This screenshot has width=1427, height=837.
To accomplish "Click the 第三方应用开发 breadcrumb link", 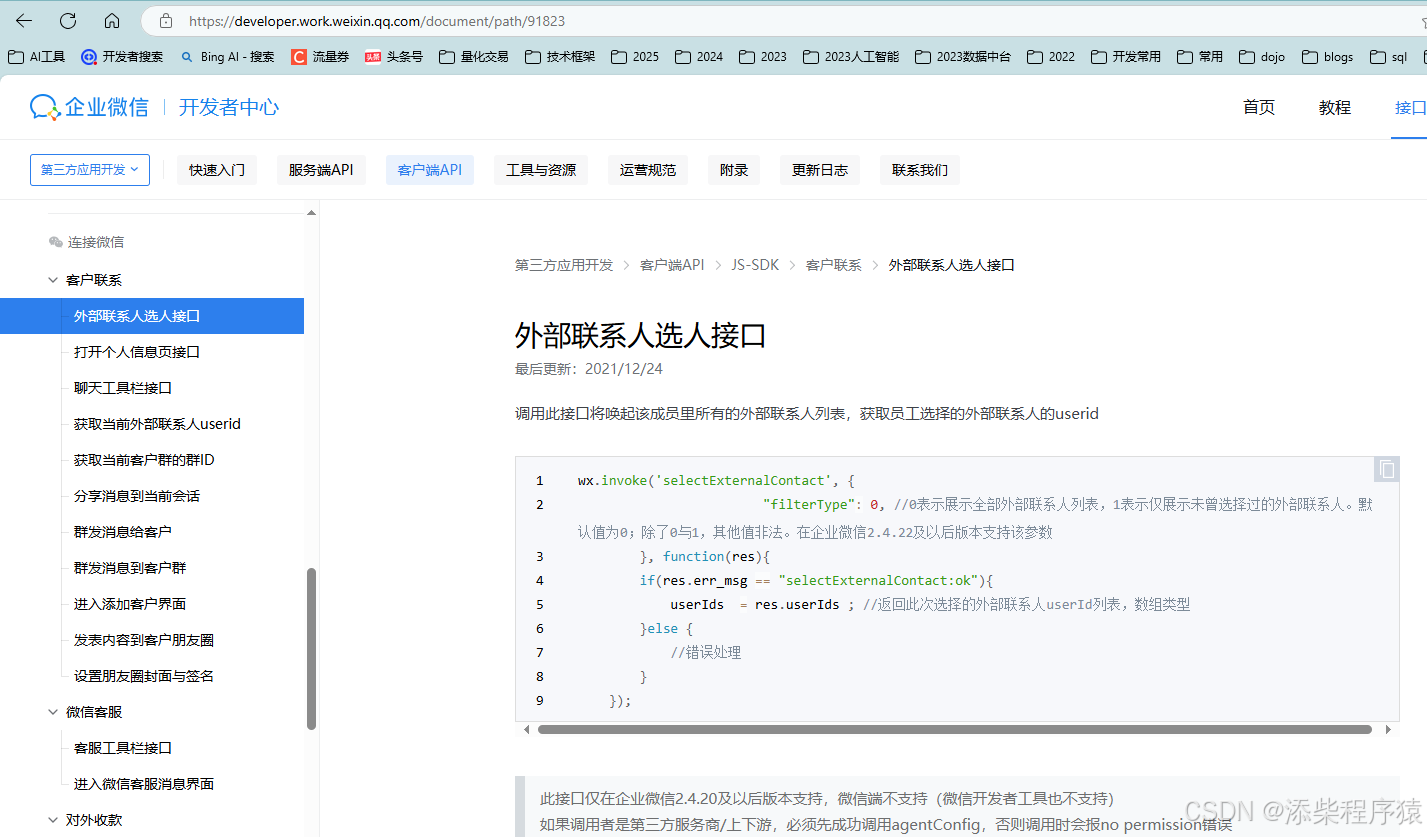I will click(x=564, y=265).
